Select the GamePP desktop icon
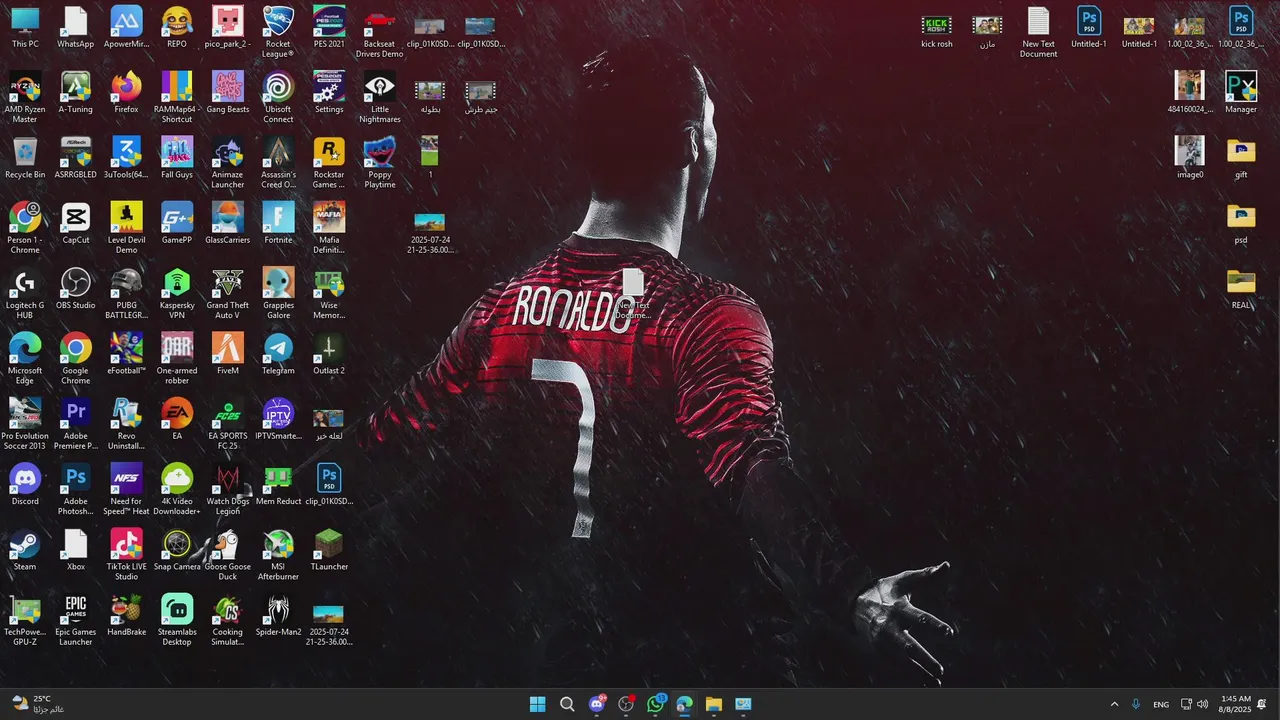The image size is (1280, 720). [x=177, y=223]
